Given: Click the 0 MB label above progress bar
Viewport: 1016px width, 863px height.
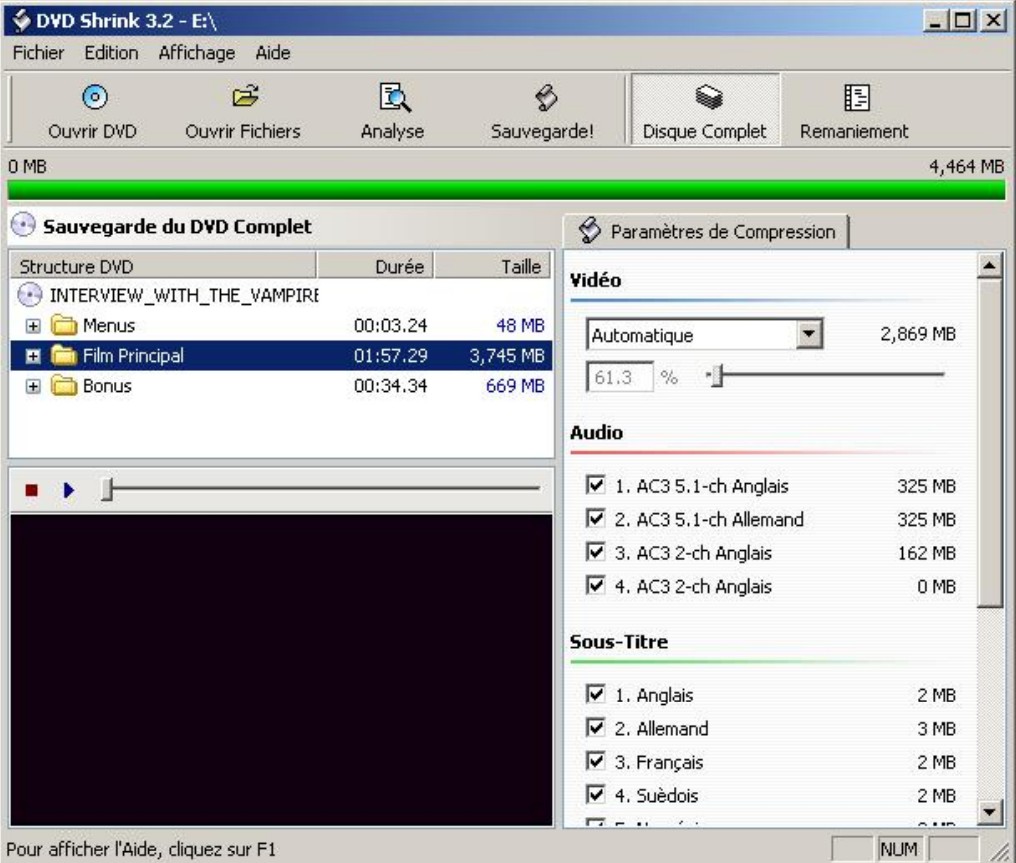Looking at the screenshot, I should [27, 167].
